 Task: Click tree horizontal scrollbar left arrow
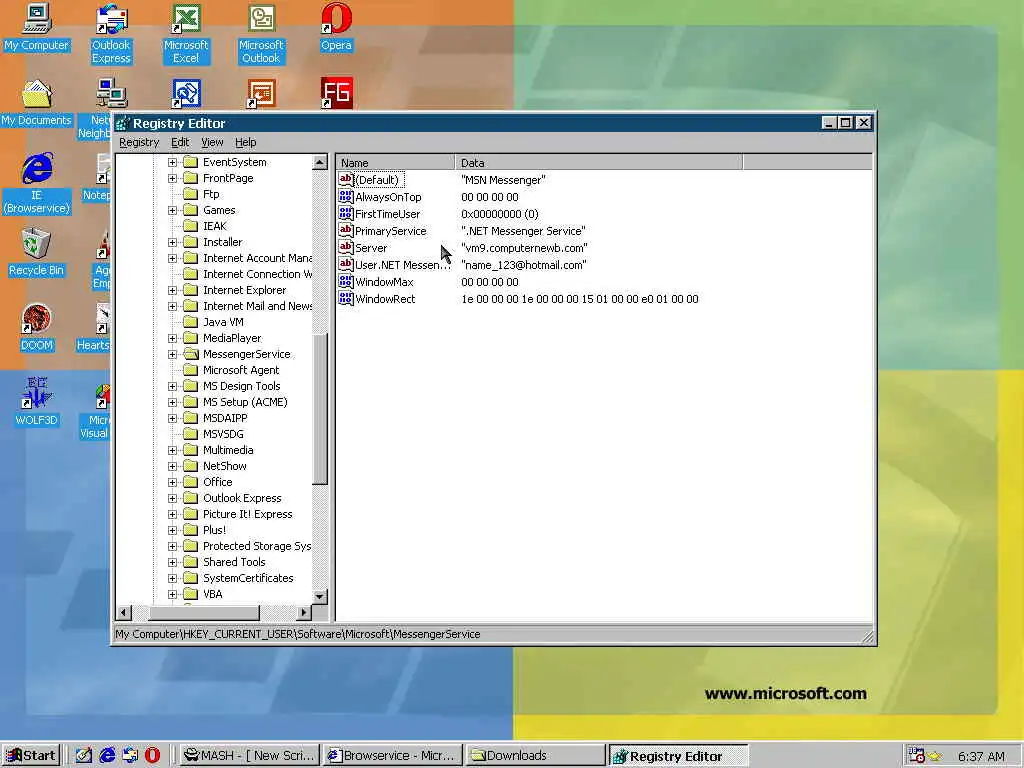pyautogui.click(x=123, y=613)
